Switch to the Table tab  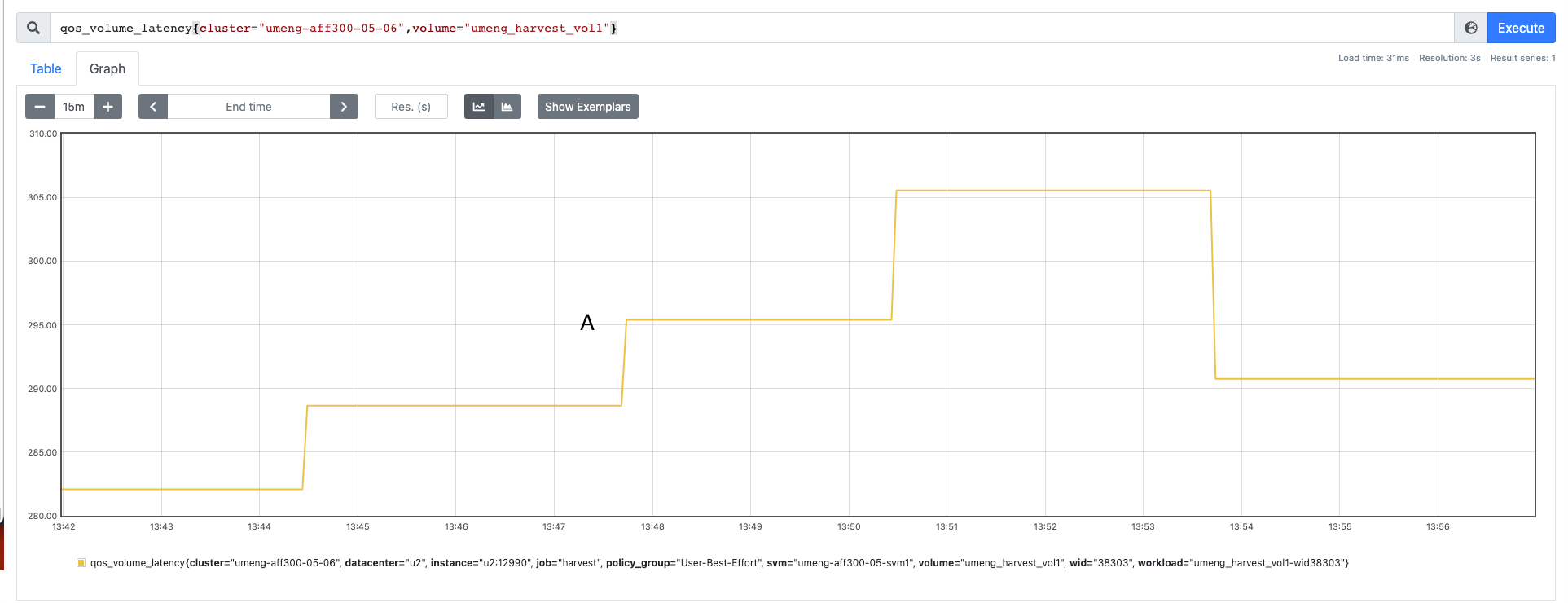click(x=46, y=68)
